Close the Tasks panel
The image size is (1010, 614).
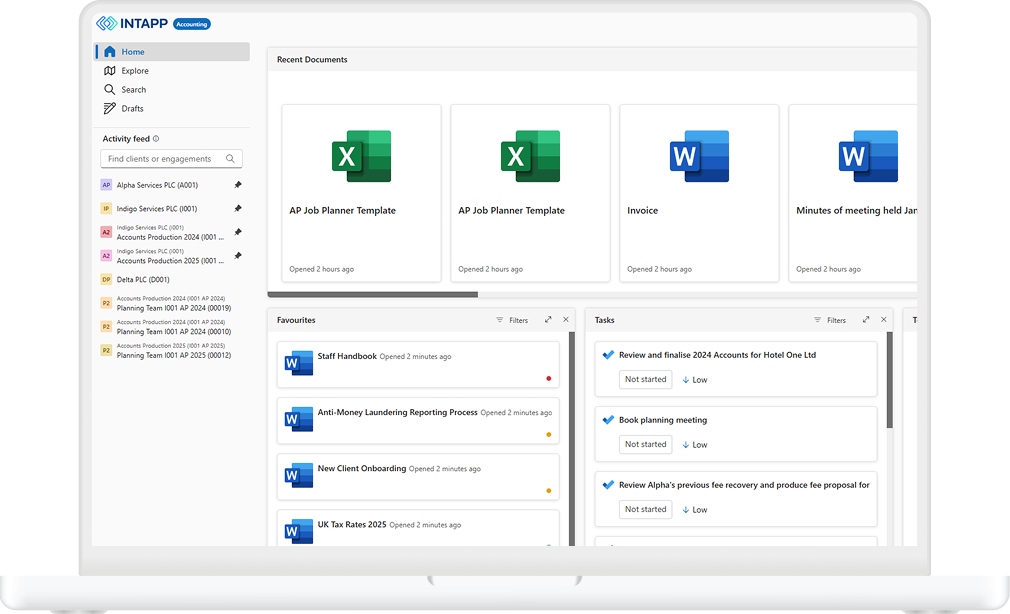click(x=883, y=320)
